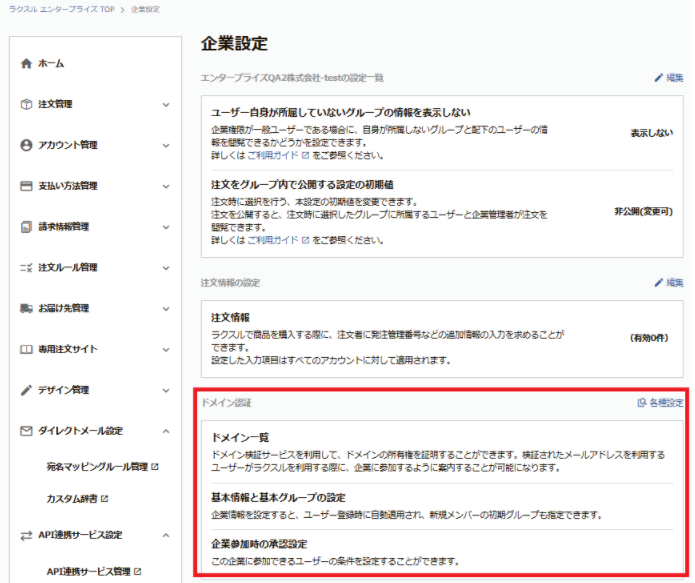Click external icon after second ご利用ガイド link
This screenshot has height=583, width=695.
pos(305,240)
